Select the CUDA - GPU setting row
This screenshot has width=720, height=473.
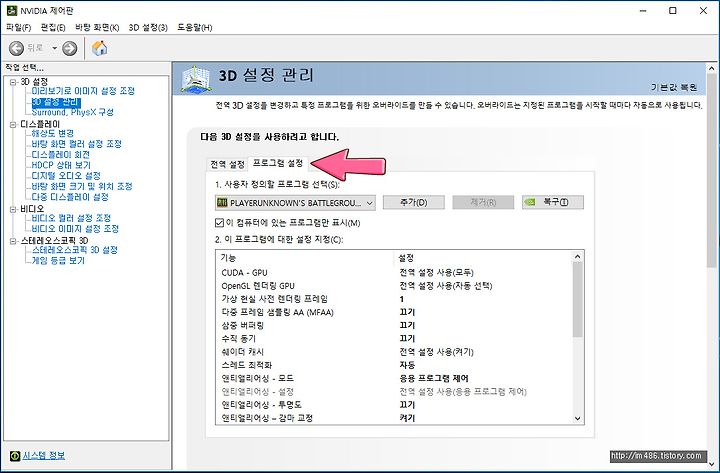394,272
